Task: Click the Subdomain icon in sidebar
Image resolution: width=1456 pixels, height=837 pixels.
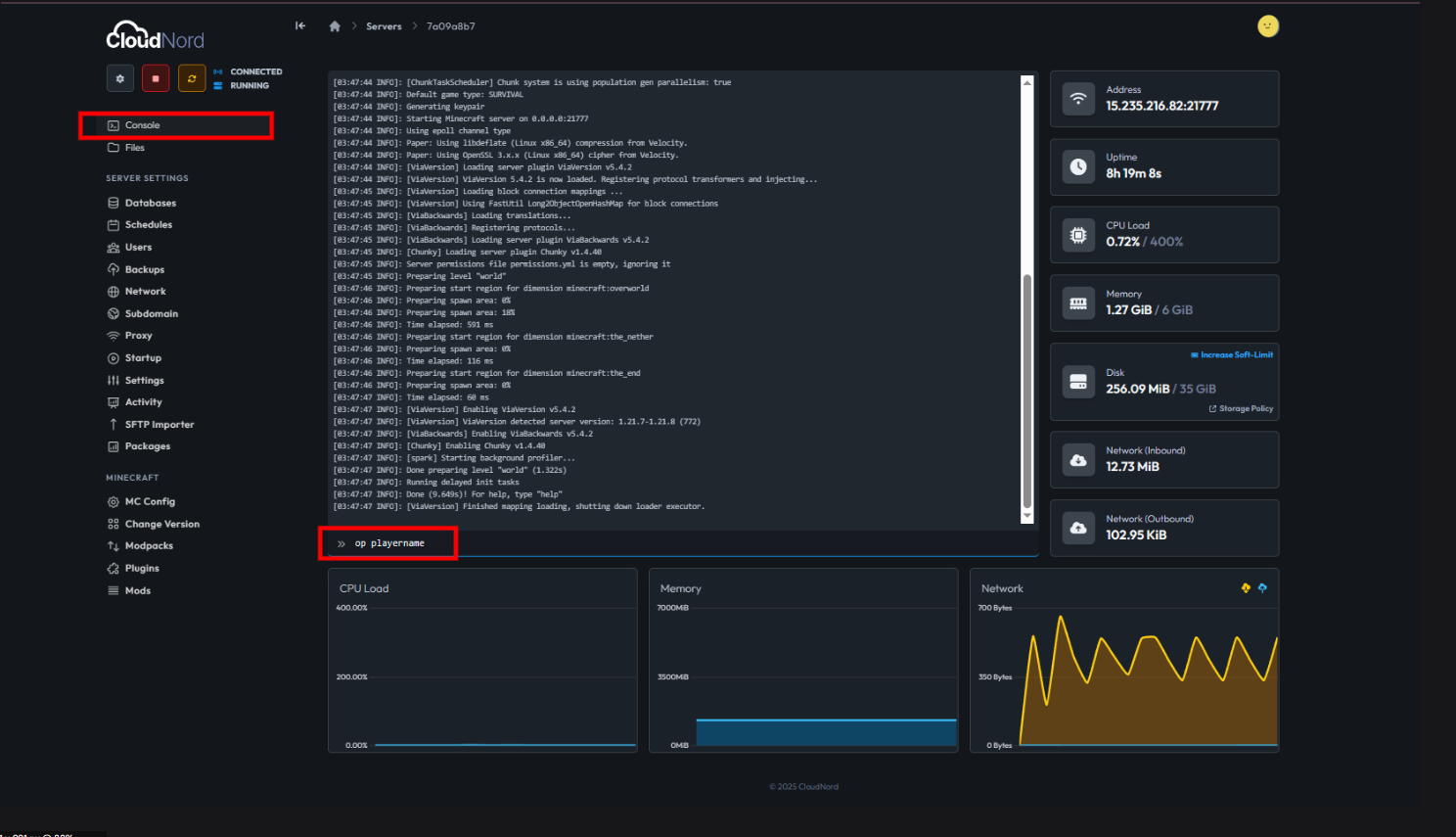Action: pos(114,314)
